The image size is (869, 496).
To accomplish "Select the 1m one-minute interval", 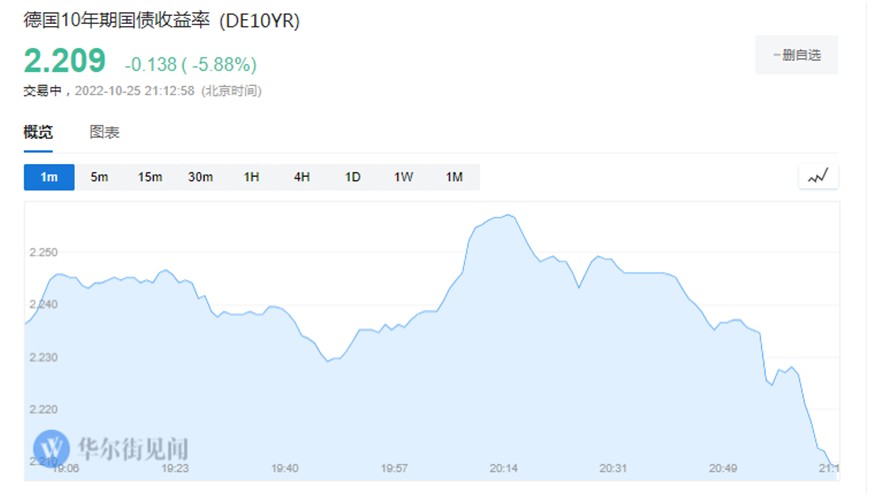I will click(49, 177).
